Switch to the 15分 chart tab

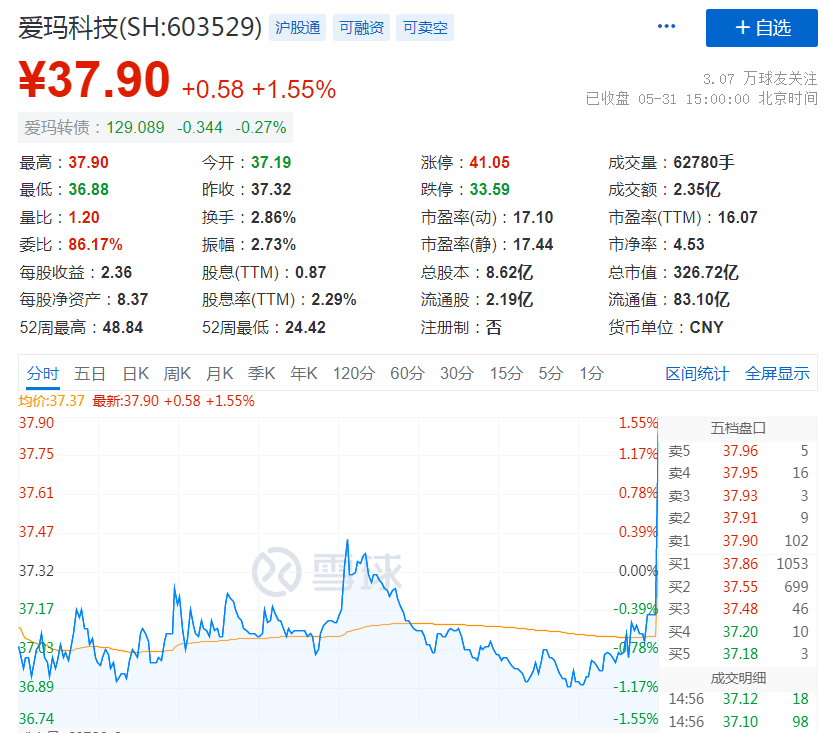506,373
